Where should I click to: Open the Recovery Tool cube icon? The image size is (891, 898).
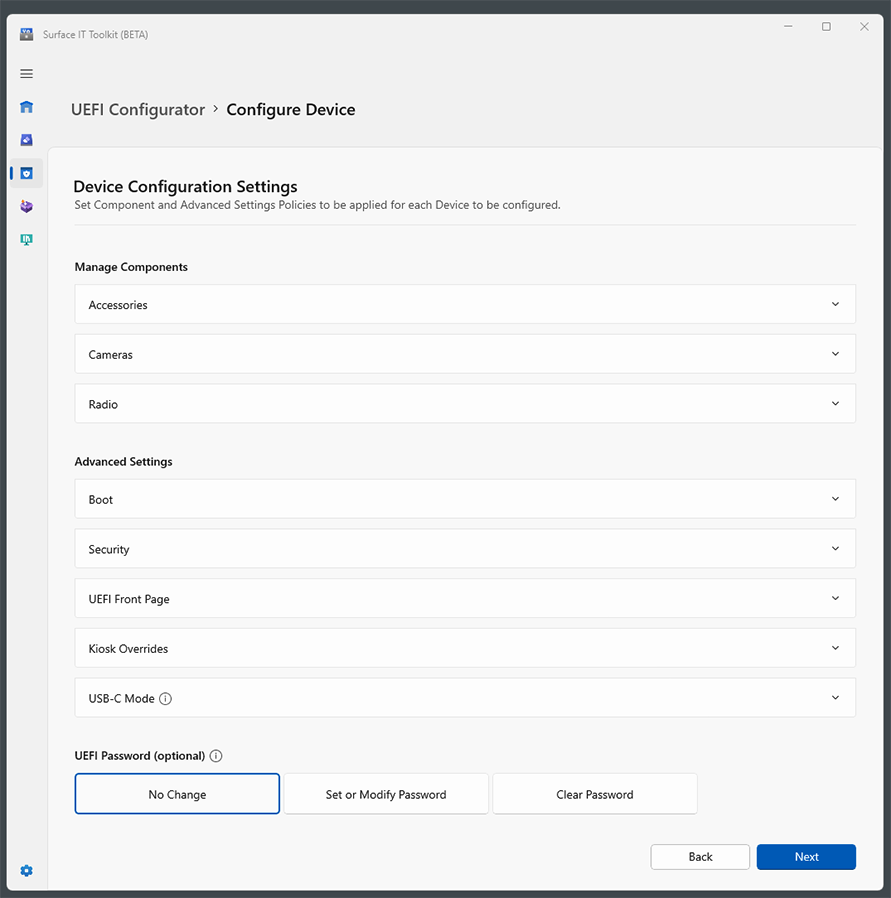click(26, 206)
